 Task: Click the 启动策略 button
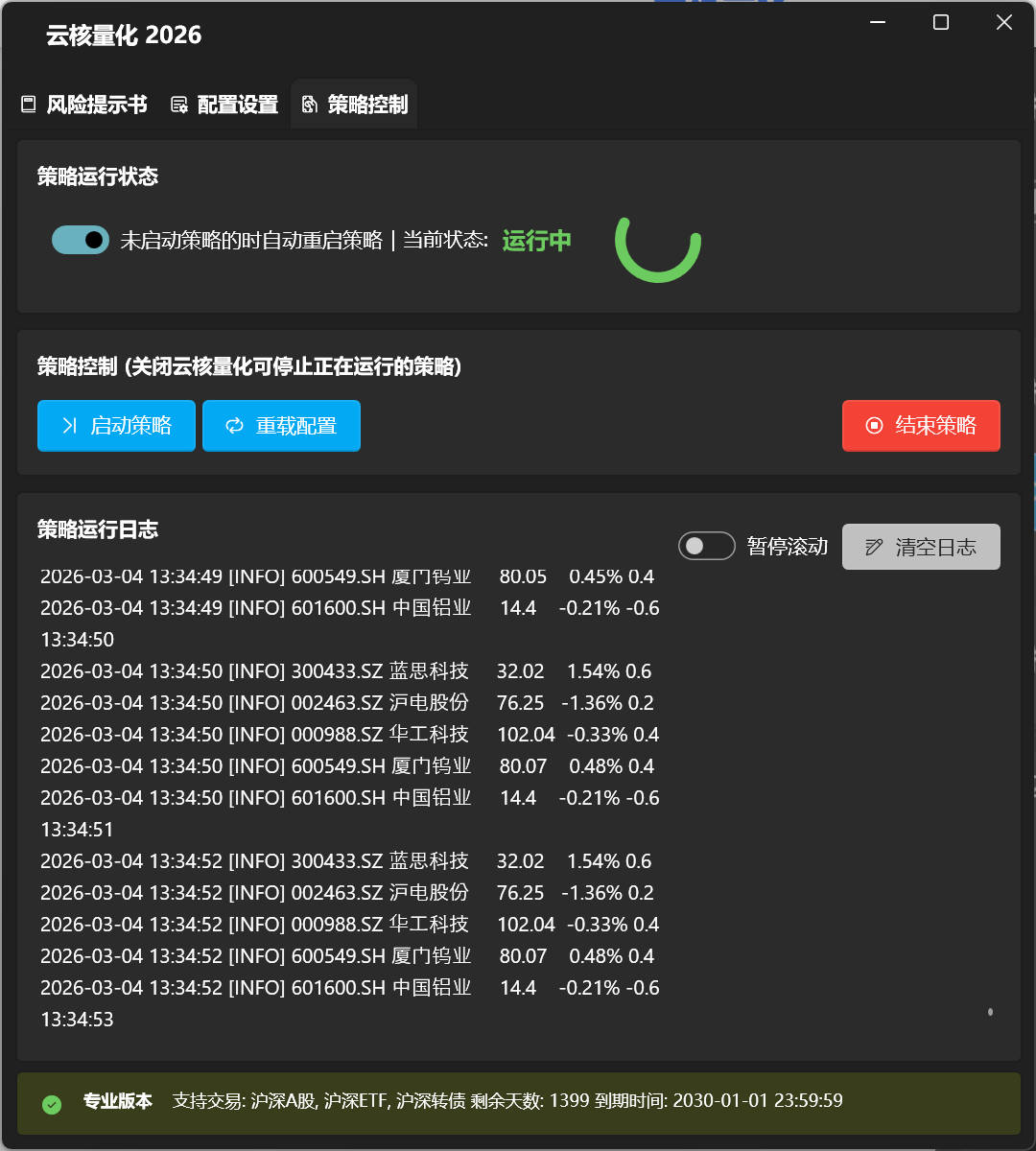[116, 426]
